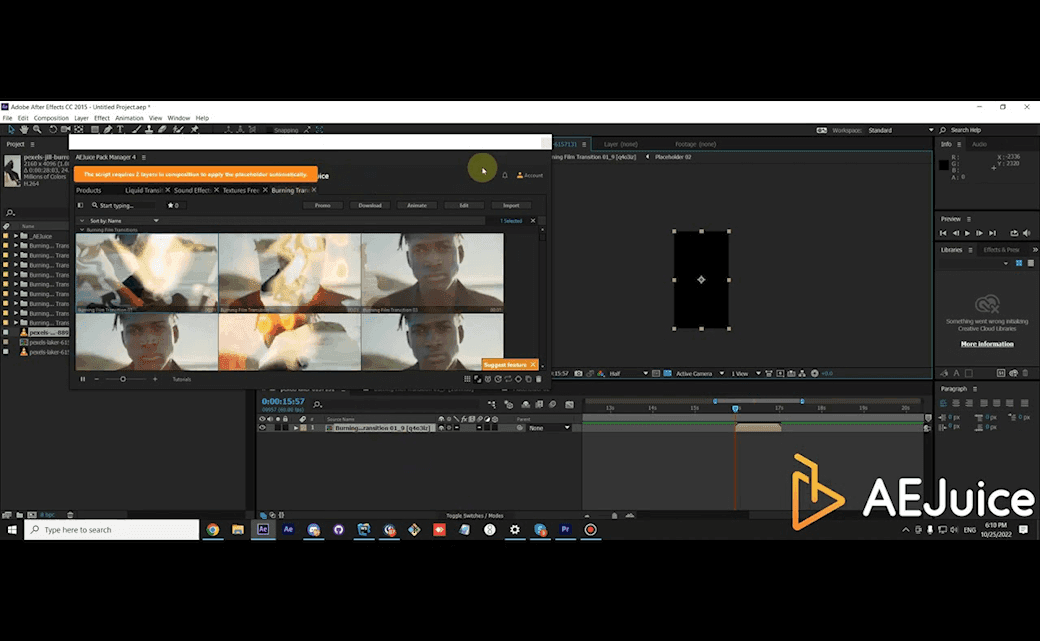Open AEJuice notifications bell

[505, 175]
